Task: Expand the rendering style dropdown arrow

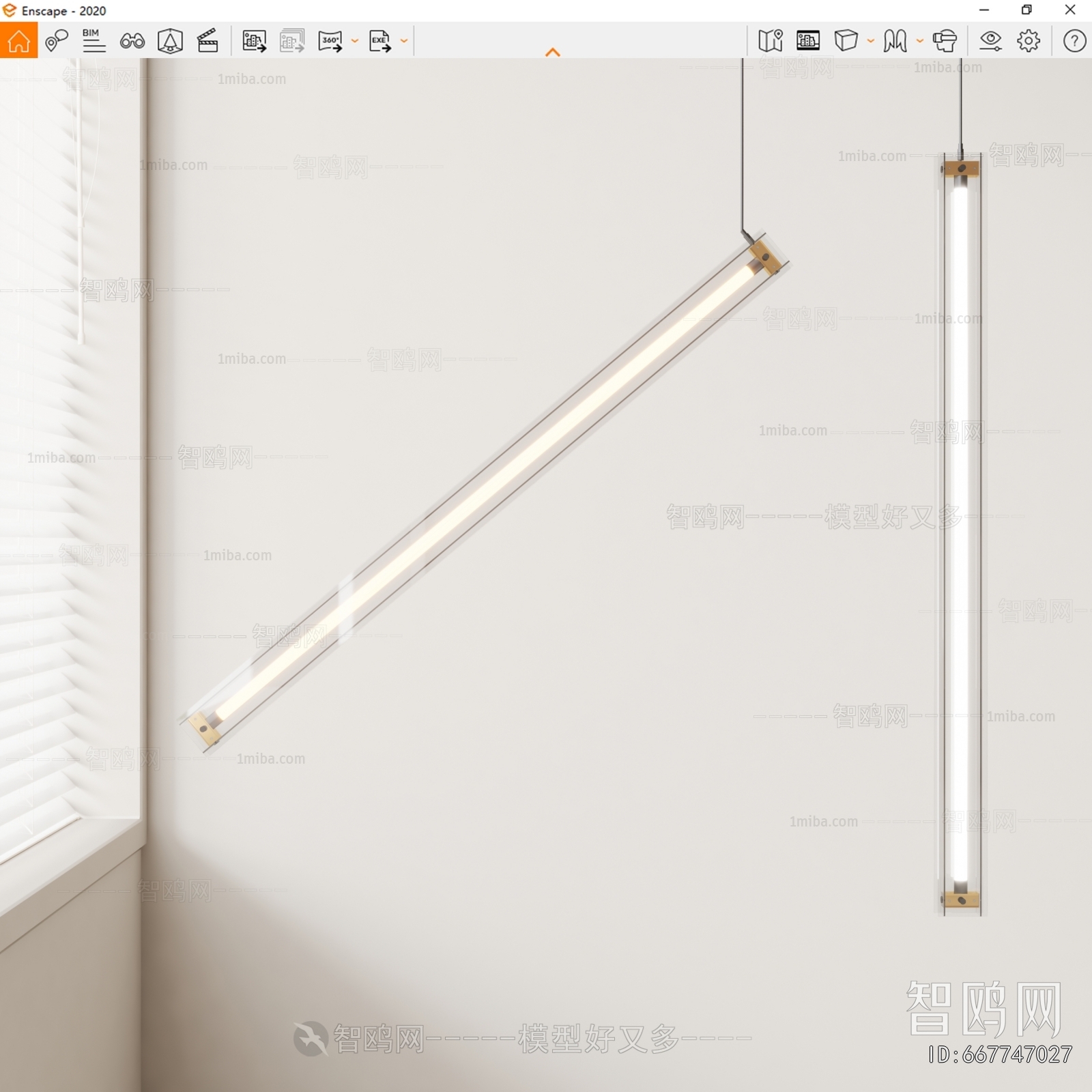Action: [x=871, y=41]
